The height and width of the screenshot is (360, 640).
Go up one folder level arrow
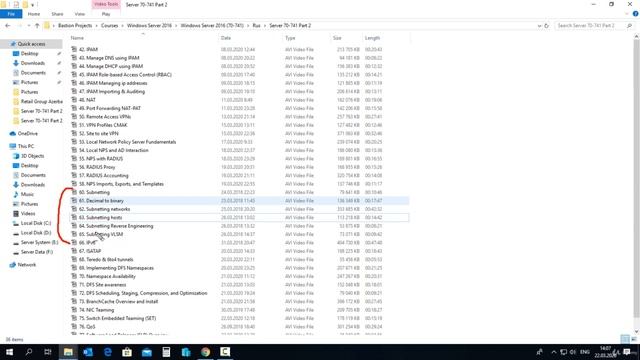[37, 25]
